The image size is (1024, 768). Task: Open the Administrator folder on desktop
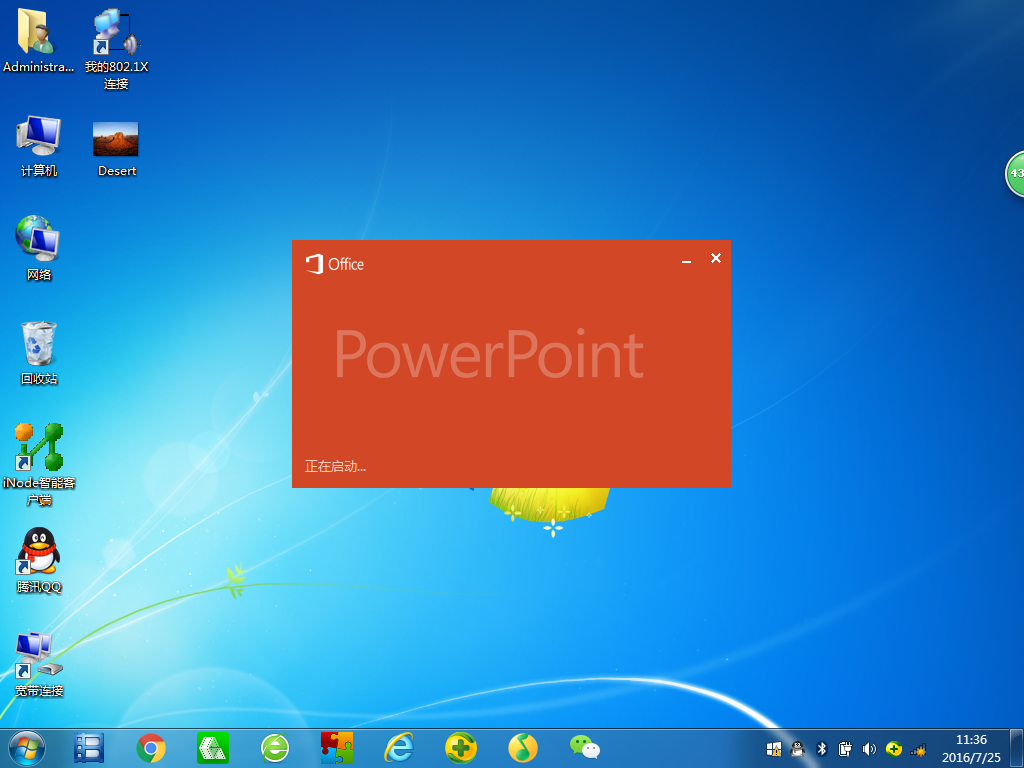(x=38, y=39)
